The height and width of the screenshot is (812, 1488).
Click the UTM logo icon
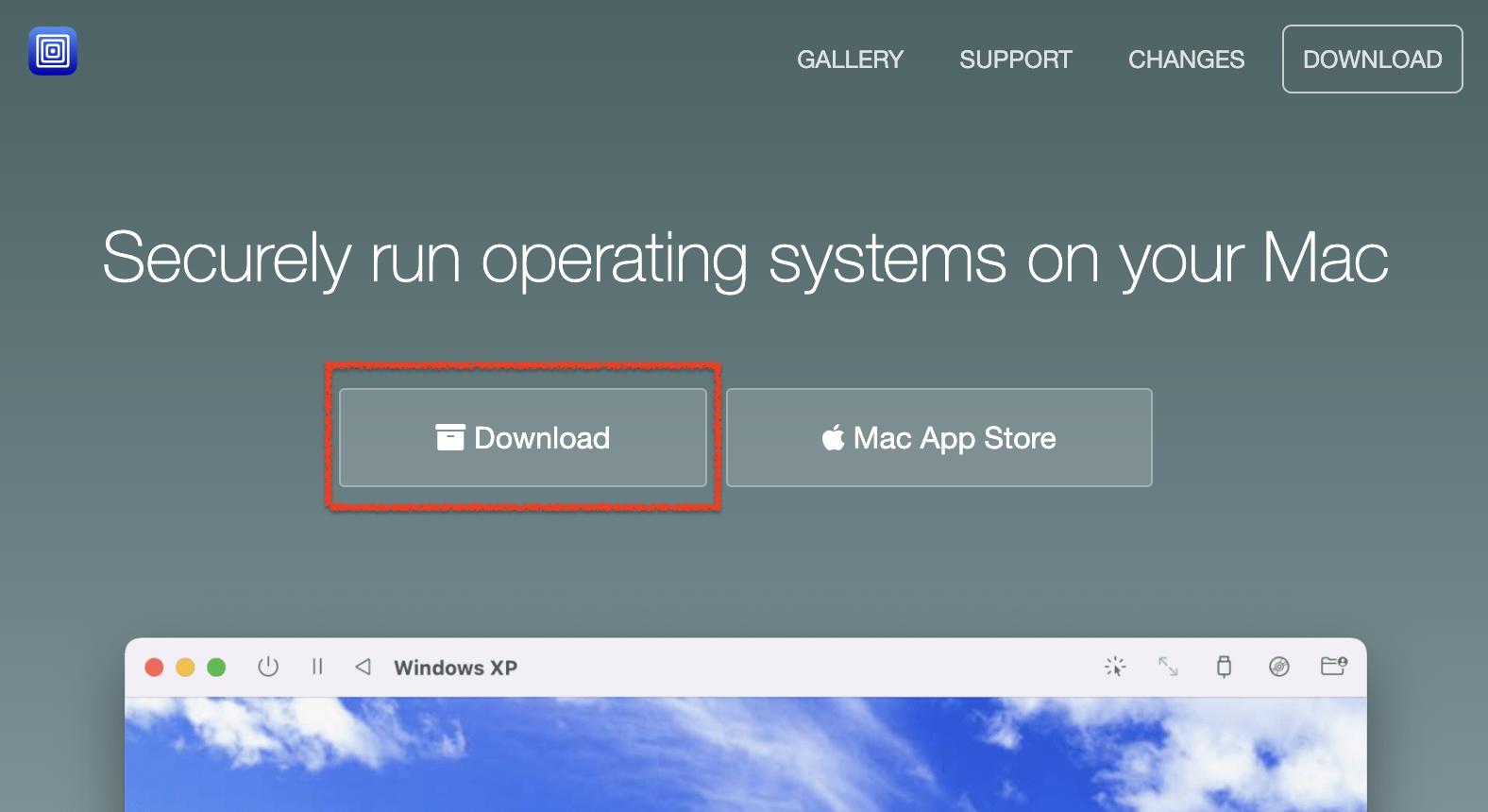53,51
